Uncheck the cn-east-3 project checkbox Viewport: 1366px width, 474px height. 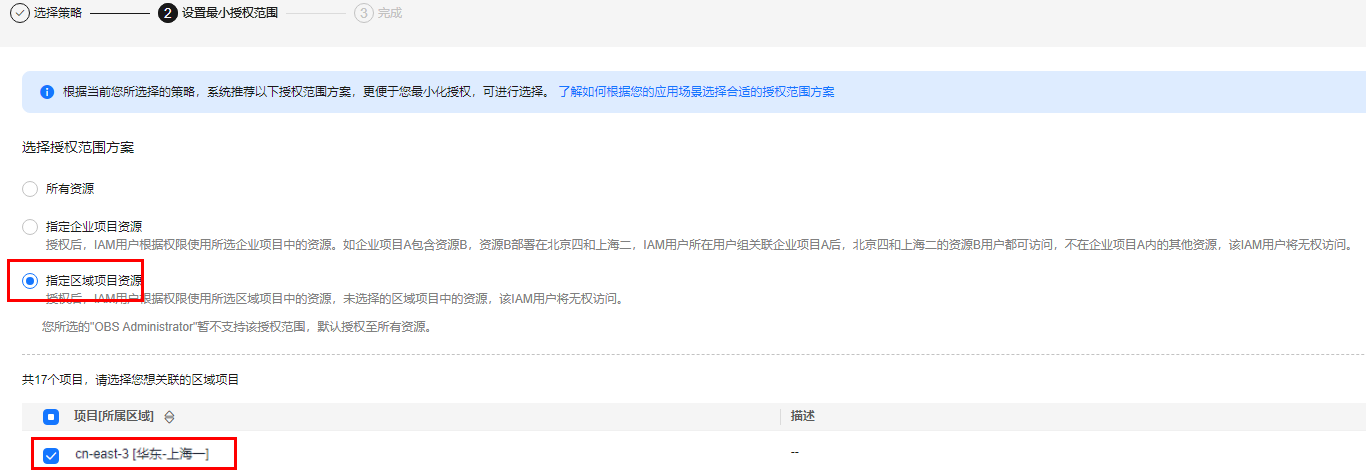click(x=51, y=455)
